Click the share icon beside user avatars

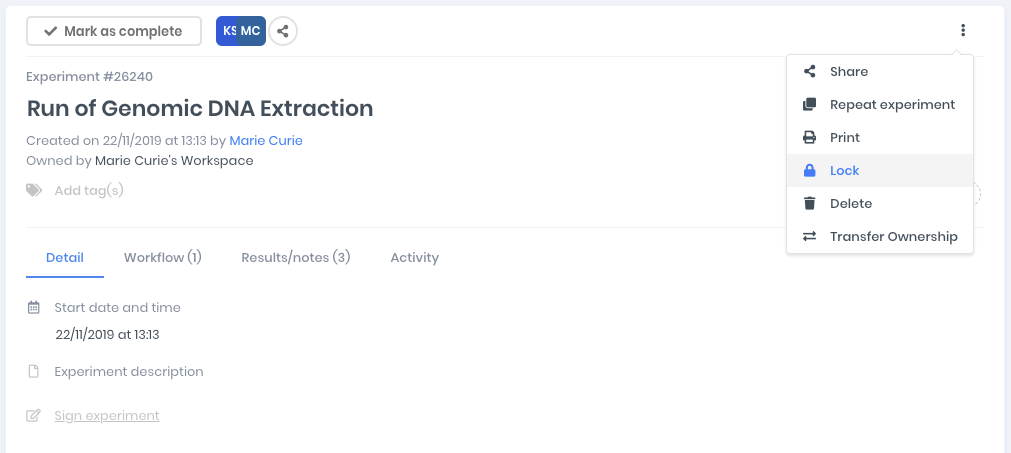283,31
